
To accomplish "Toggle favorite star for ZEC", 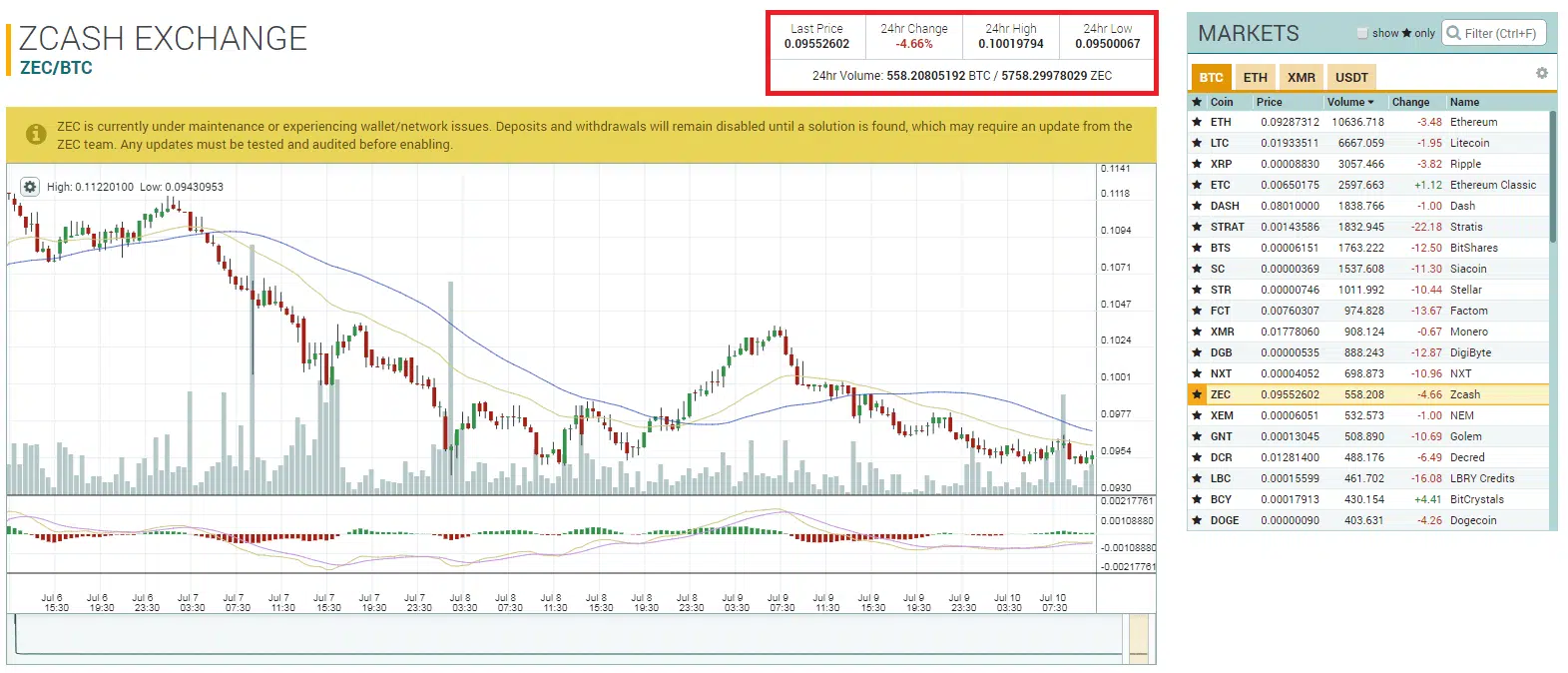I will (1197, 394).
